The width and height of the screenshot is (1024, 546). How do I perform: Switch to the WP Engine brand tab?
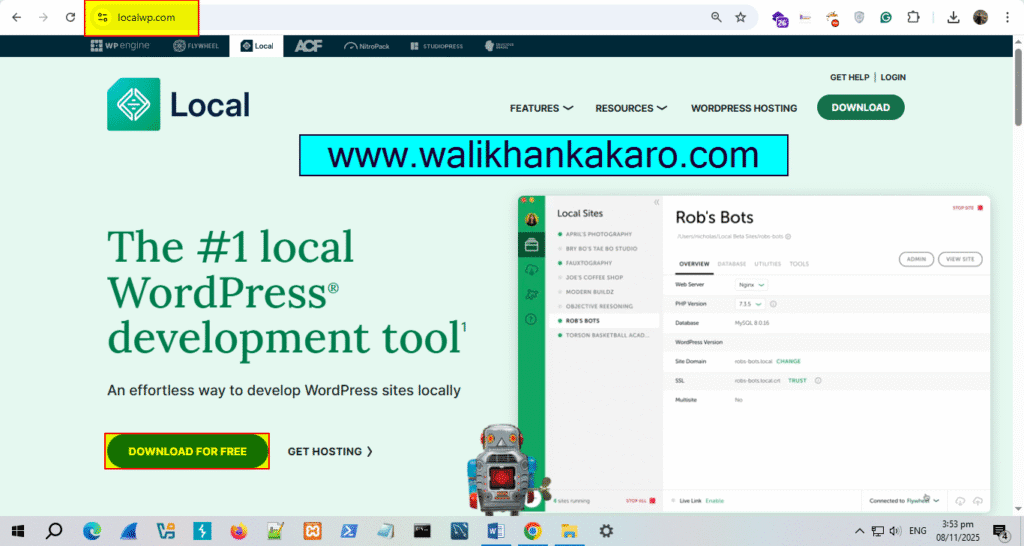[x=120, y=46]
